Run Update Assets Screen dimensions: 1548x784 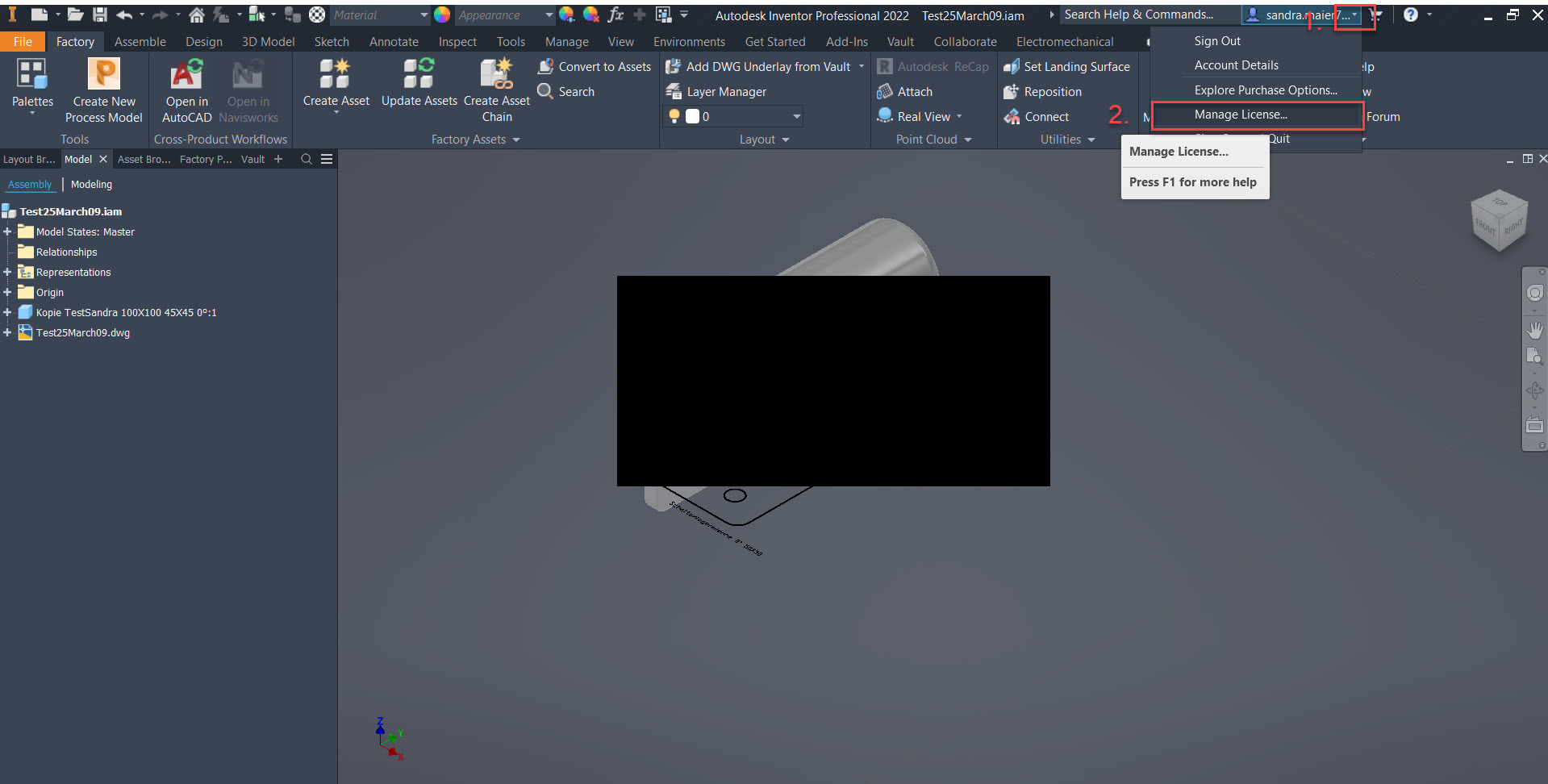pos(419,83)
